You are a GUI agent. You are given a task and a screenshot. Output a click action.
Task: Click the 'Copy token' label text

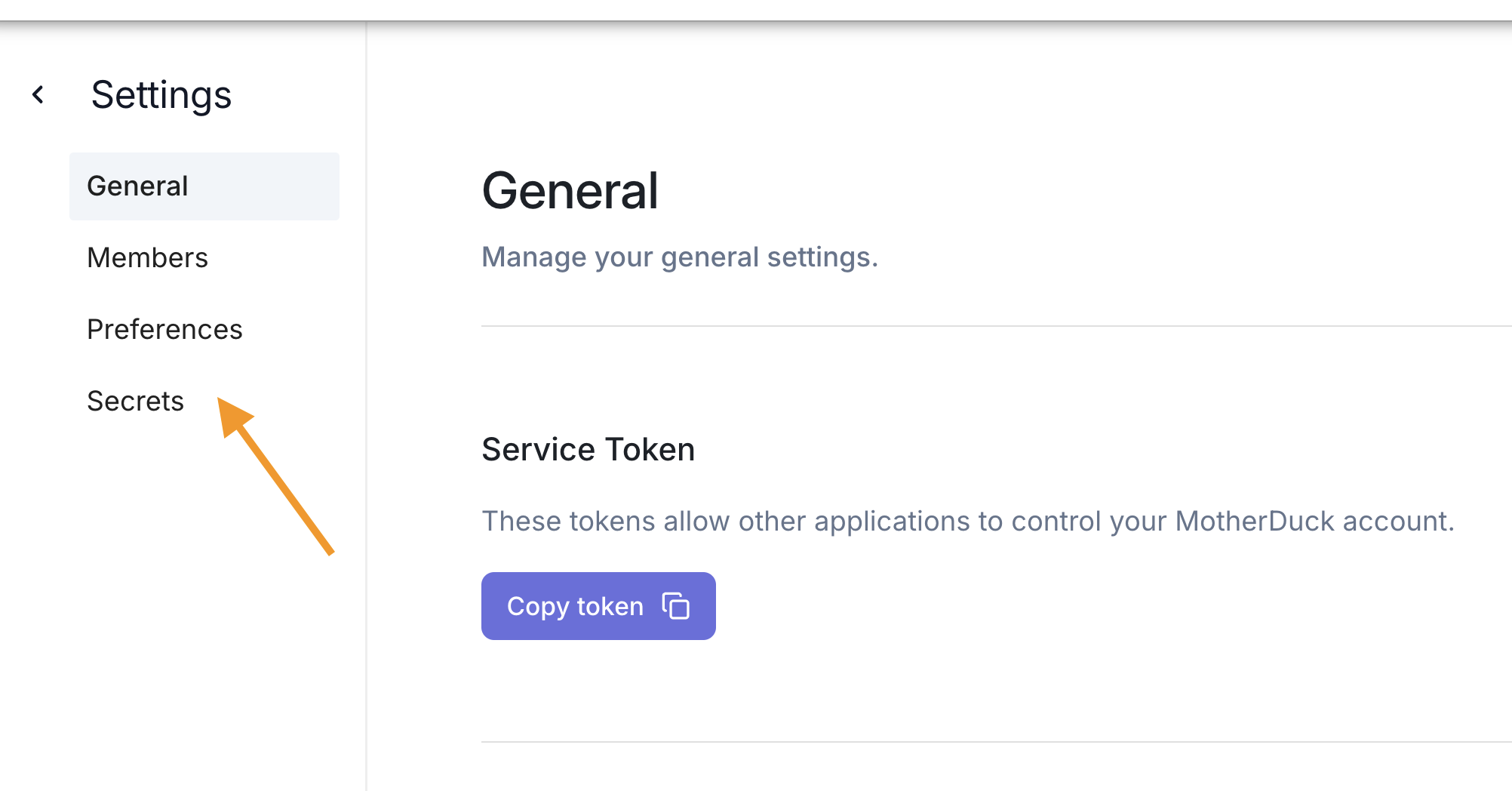[575, 606]
